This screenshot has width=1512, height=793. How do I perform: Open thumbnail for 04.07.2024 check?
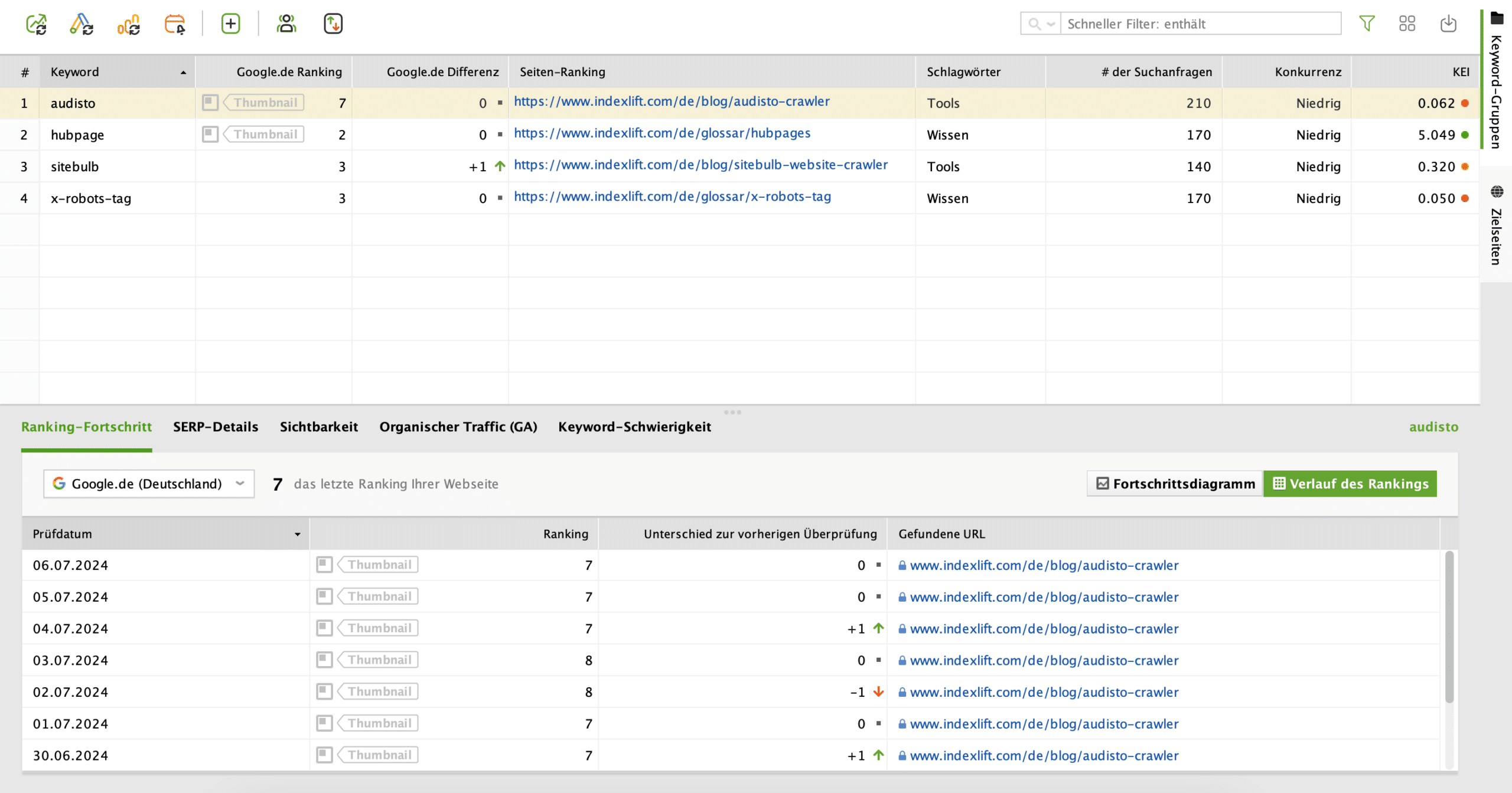tap(324, 628)
